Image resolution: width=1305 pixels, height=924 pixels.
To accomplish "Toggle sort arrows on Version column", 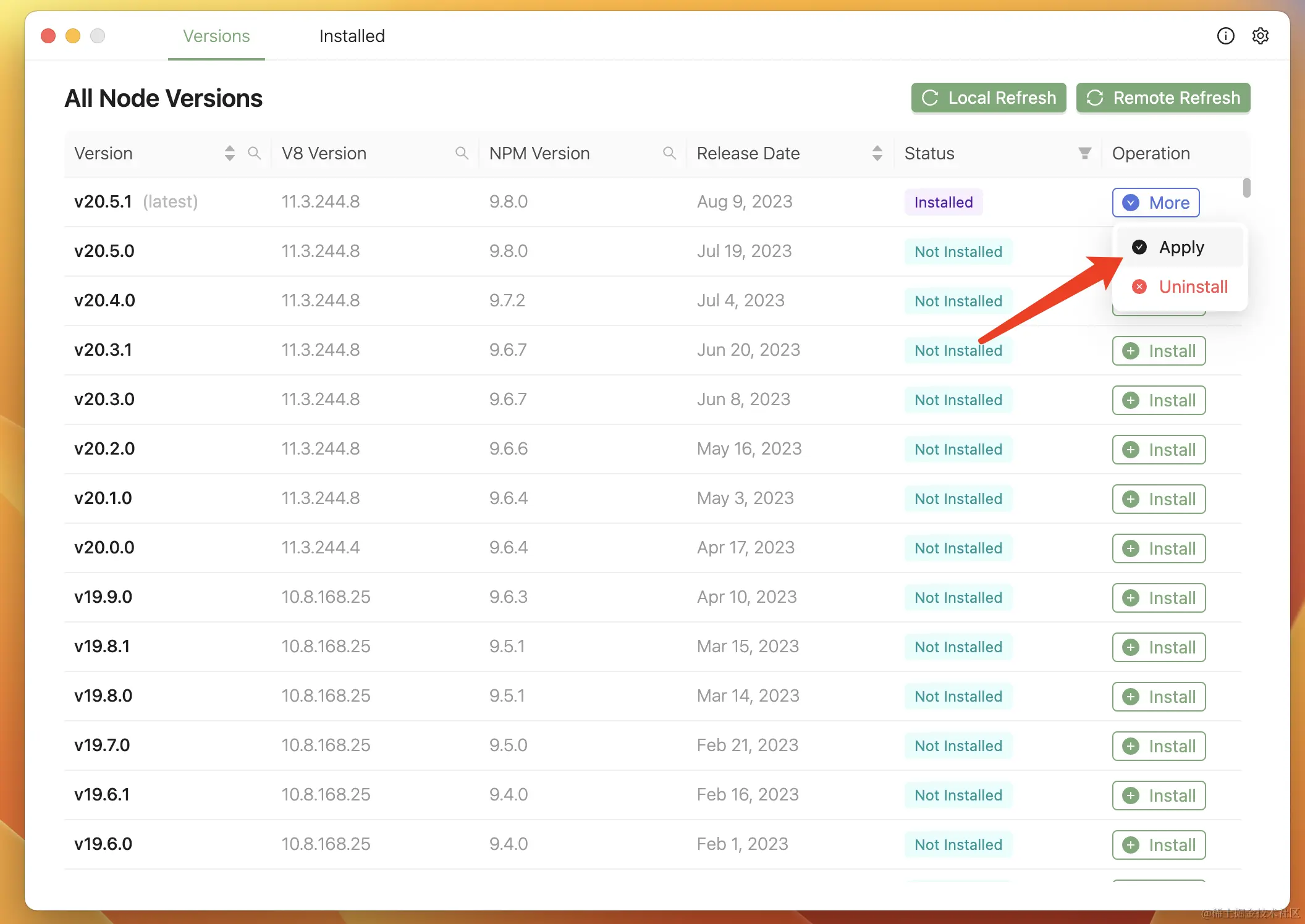I will [230, 153].
